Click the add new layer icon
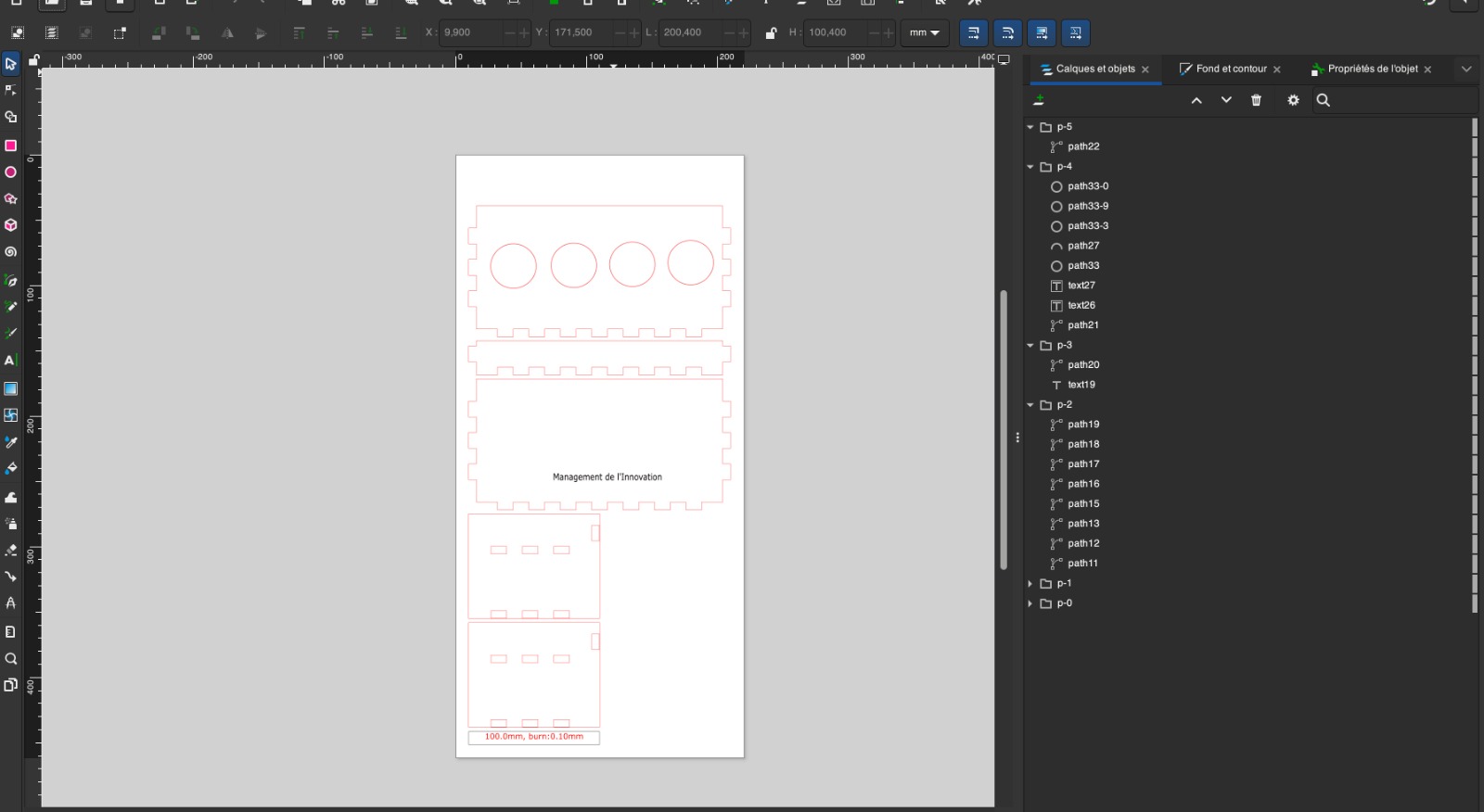This screenshot has height=812, width=1484. (1039, 100)
